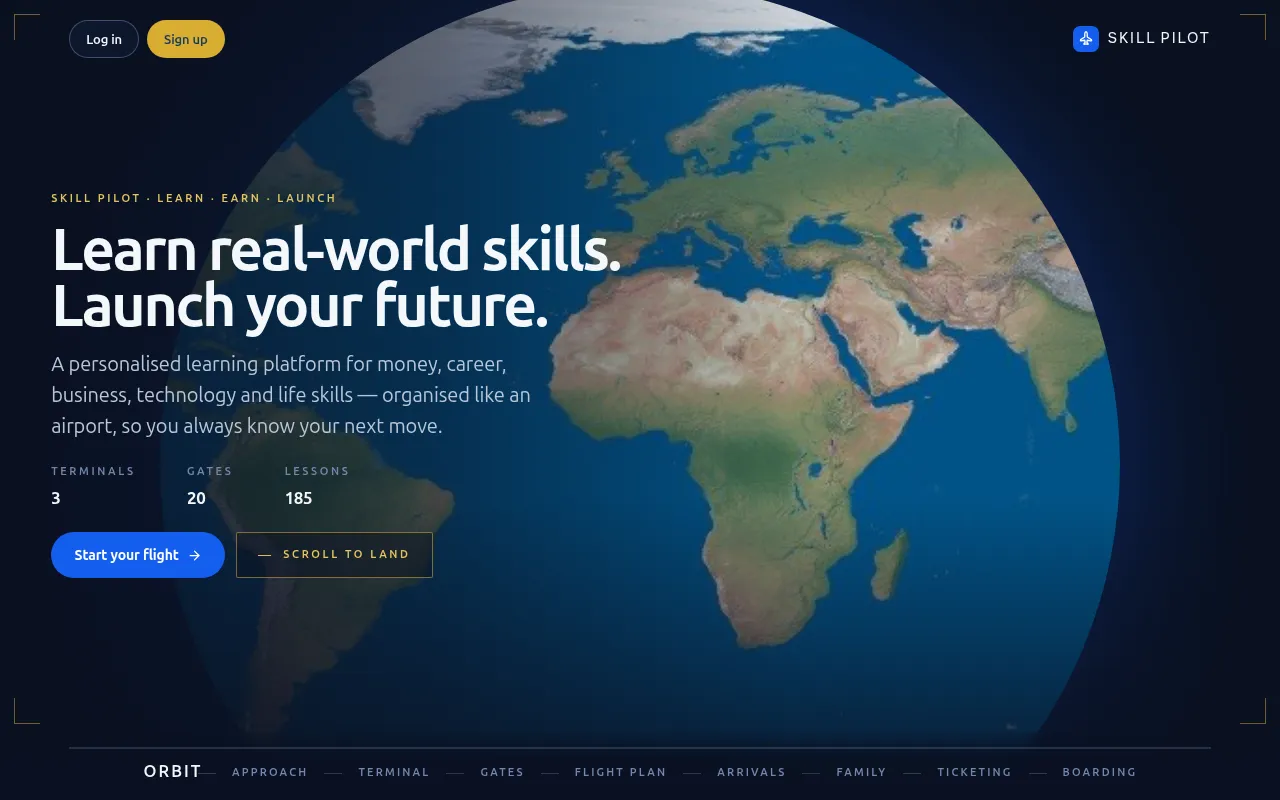Click the arrow icon in Start your flight
The image size is (1280, 800).
(x=195, y=555)
